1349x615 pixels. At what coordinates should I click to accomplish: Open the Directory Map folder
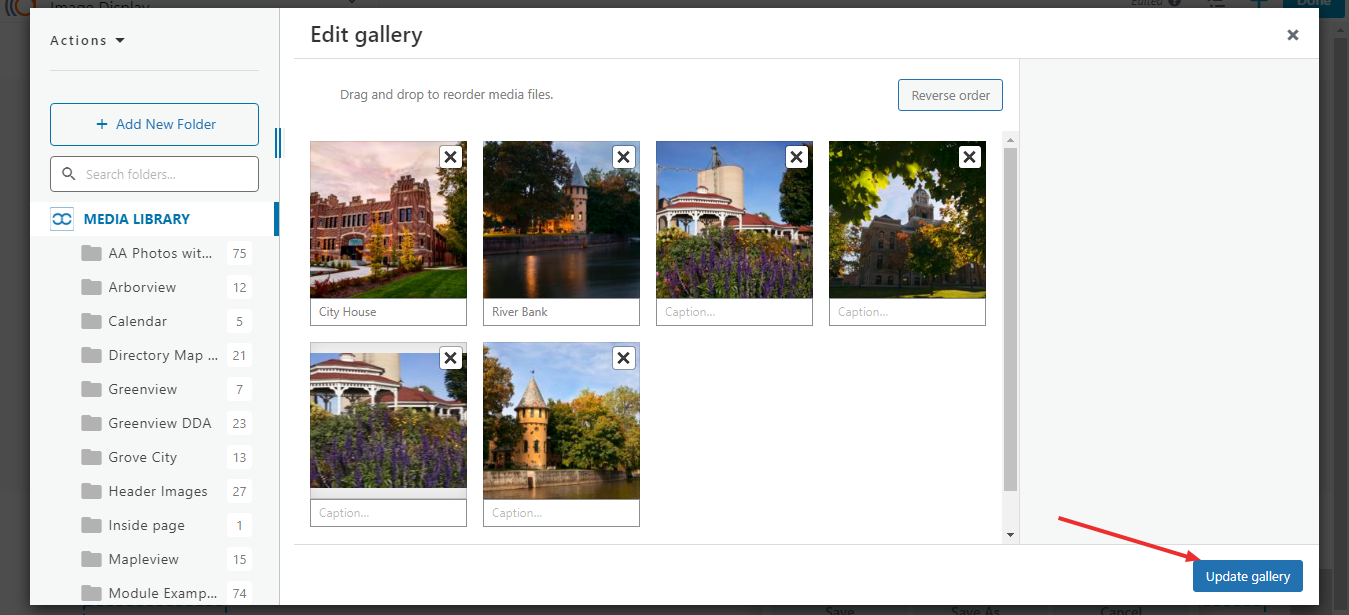(165, 355)
